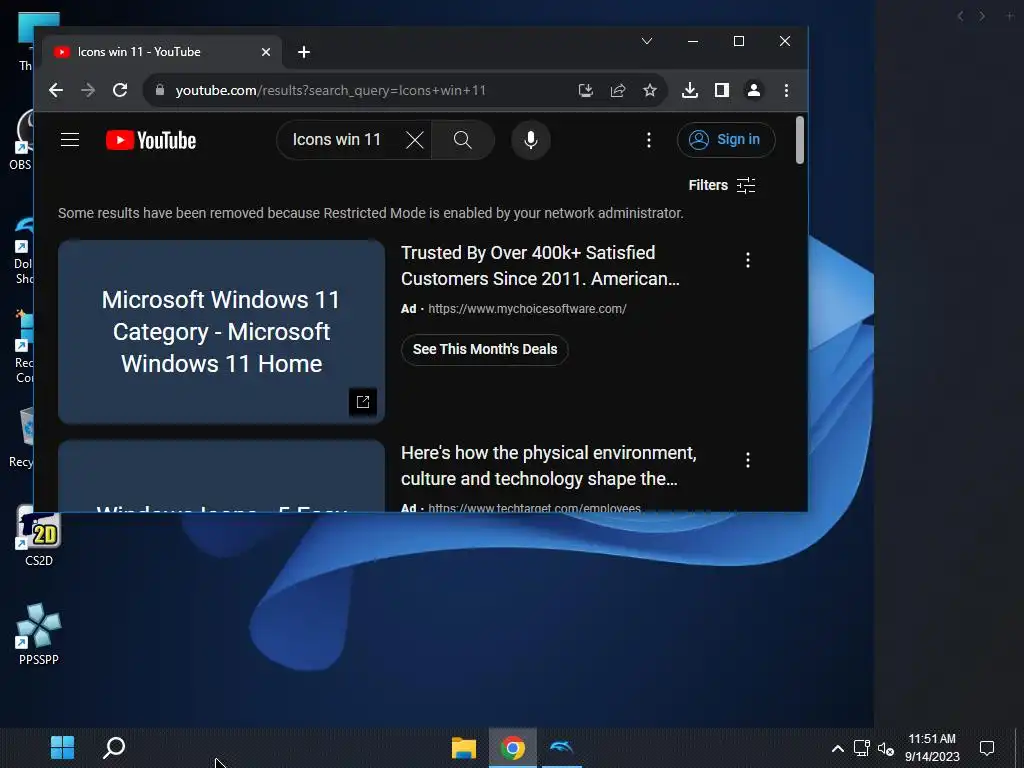Click the muted volume tray icon
Image resolution: width=1024 pixels, height=768 pixels.
[x=886, y=748]
